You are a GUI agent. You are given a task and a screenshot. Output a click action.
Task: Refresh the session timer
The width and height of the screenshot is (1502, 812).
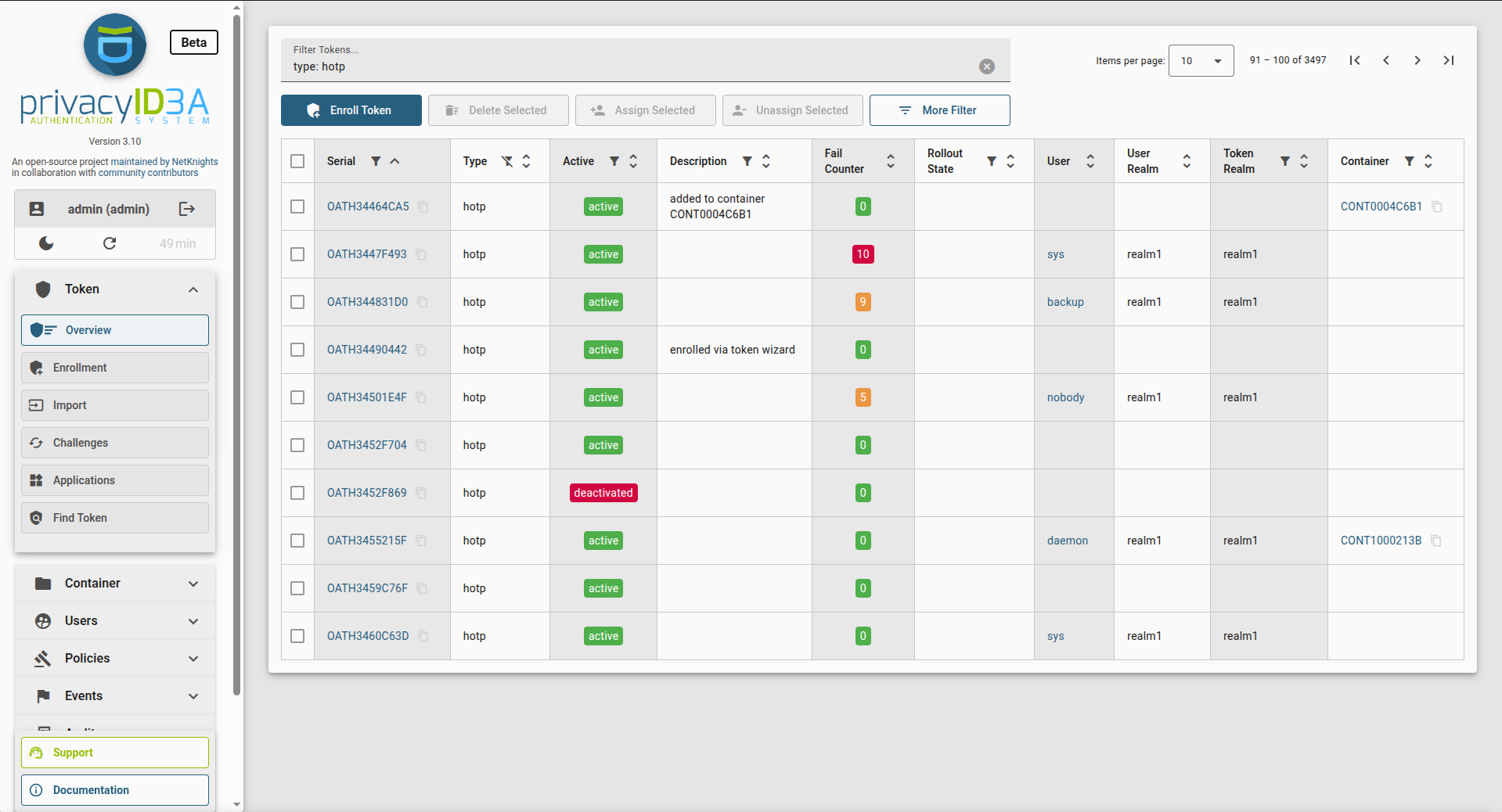[x=110, y=243]
